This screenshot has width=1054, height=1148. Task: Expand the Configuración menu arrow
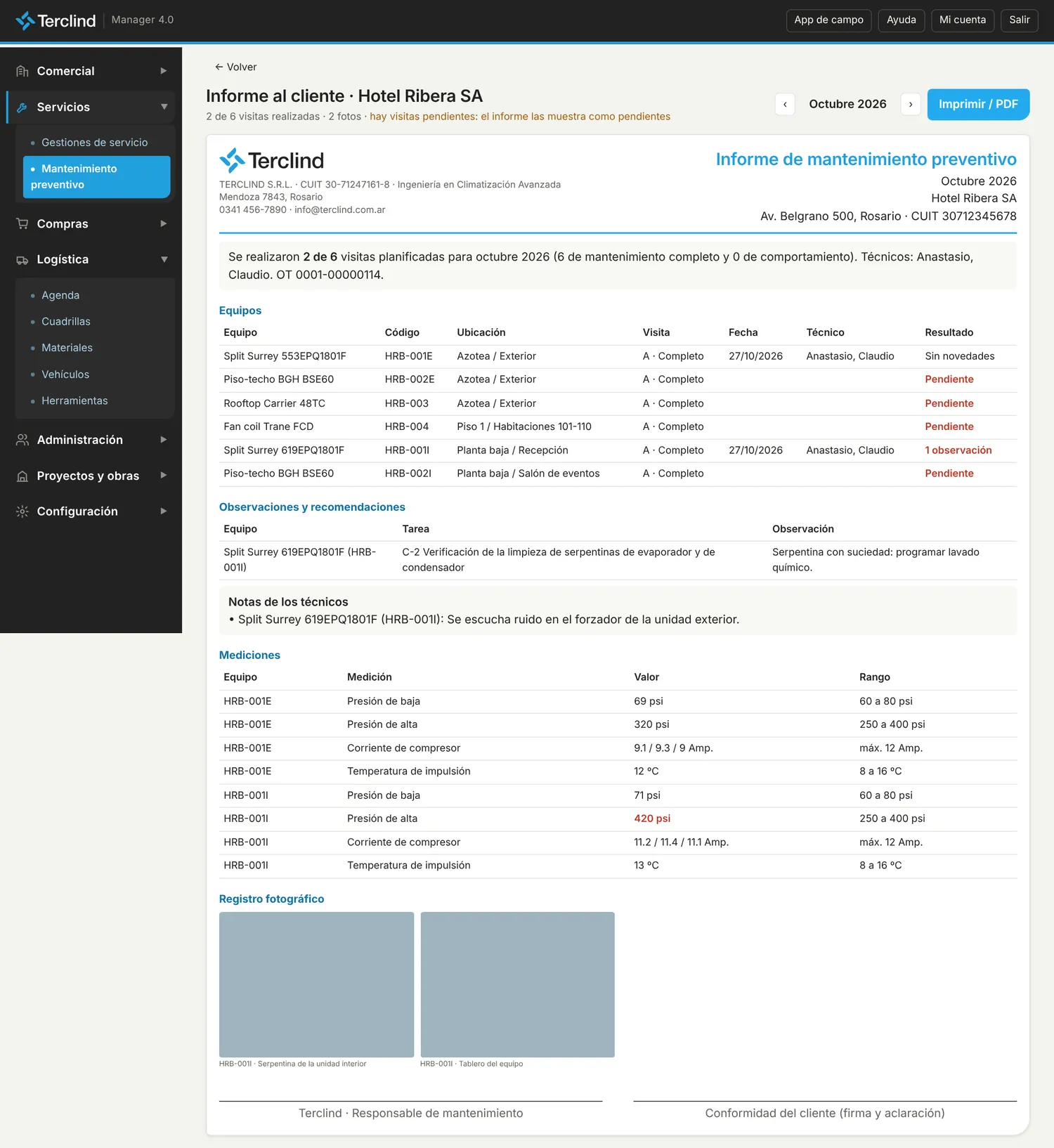[x=164, y=511]
